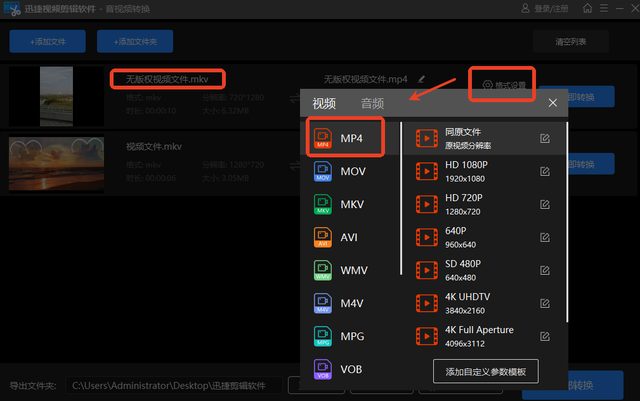Edit the 4K UHDTV preset parameters
640x401 pixels.
point(544,303)
